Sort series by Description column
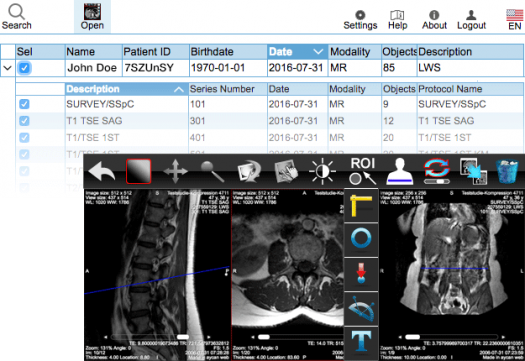525x361 pixels. click(127, 89)
